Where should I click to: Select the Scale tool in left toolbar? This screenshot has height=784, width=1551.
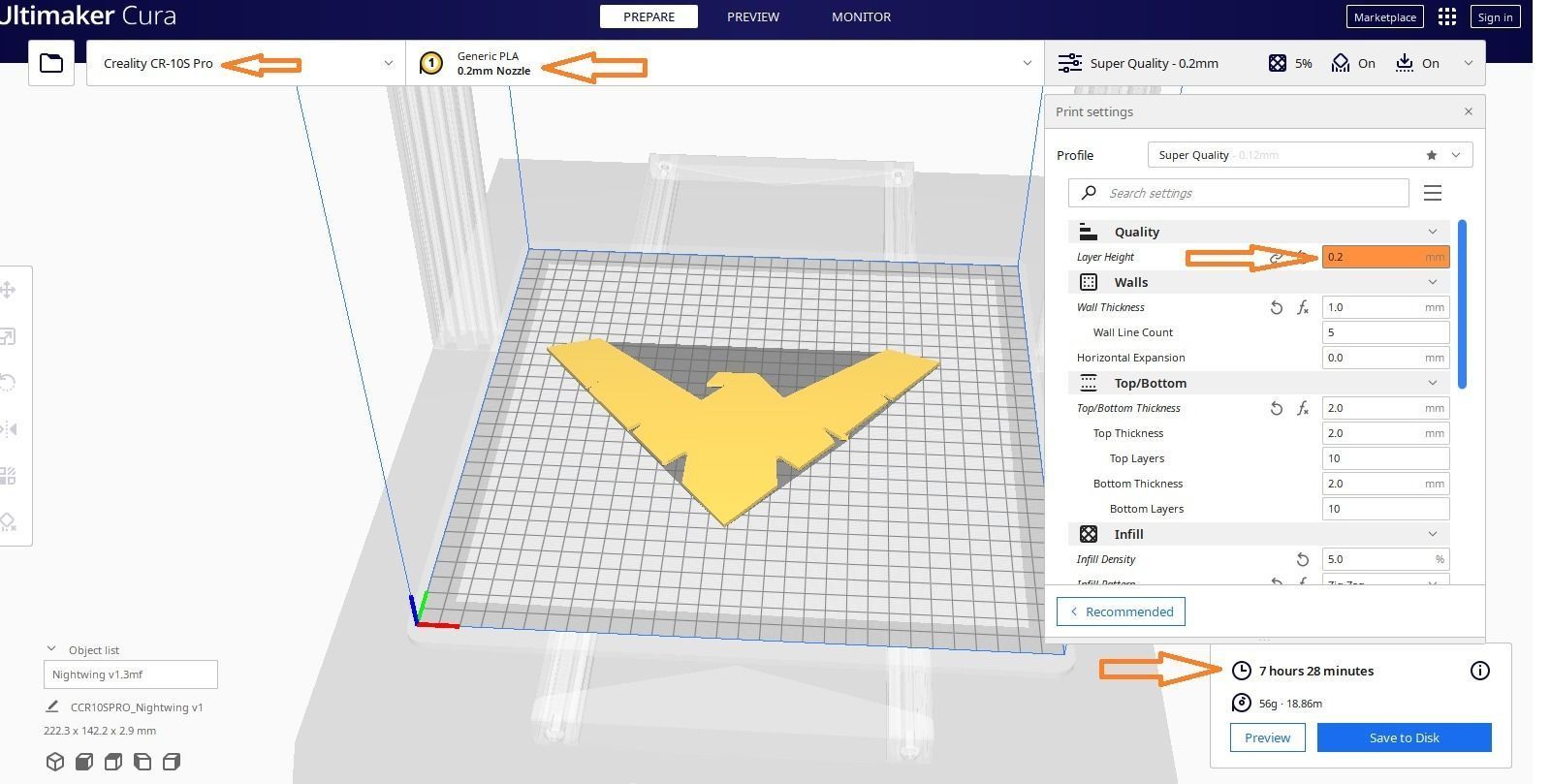click(x=8, y=336)
